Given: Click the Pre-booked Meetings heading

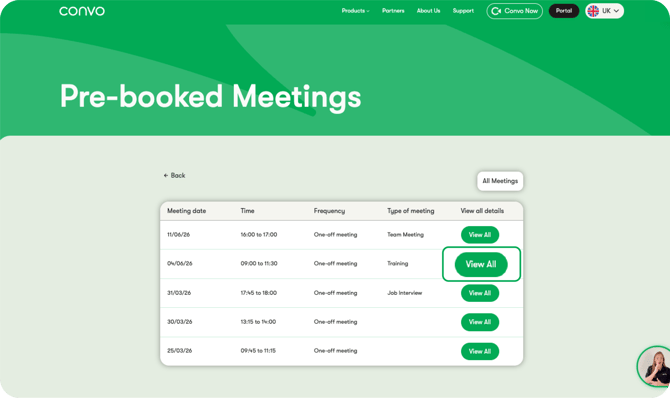Looking at the screenshot, I should (210, 97).
